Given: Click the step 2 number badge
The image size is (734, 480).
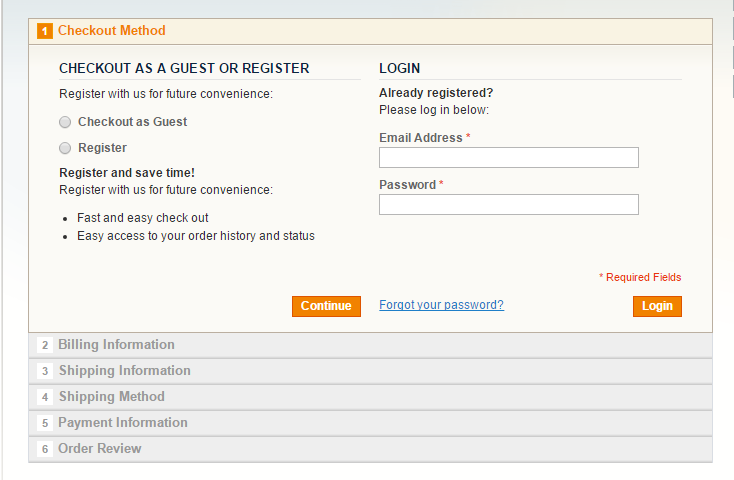Looking at the screenshot, I should tap(45, 345).
